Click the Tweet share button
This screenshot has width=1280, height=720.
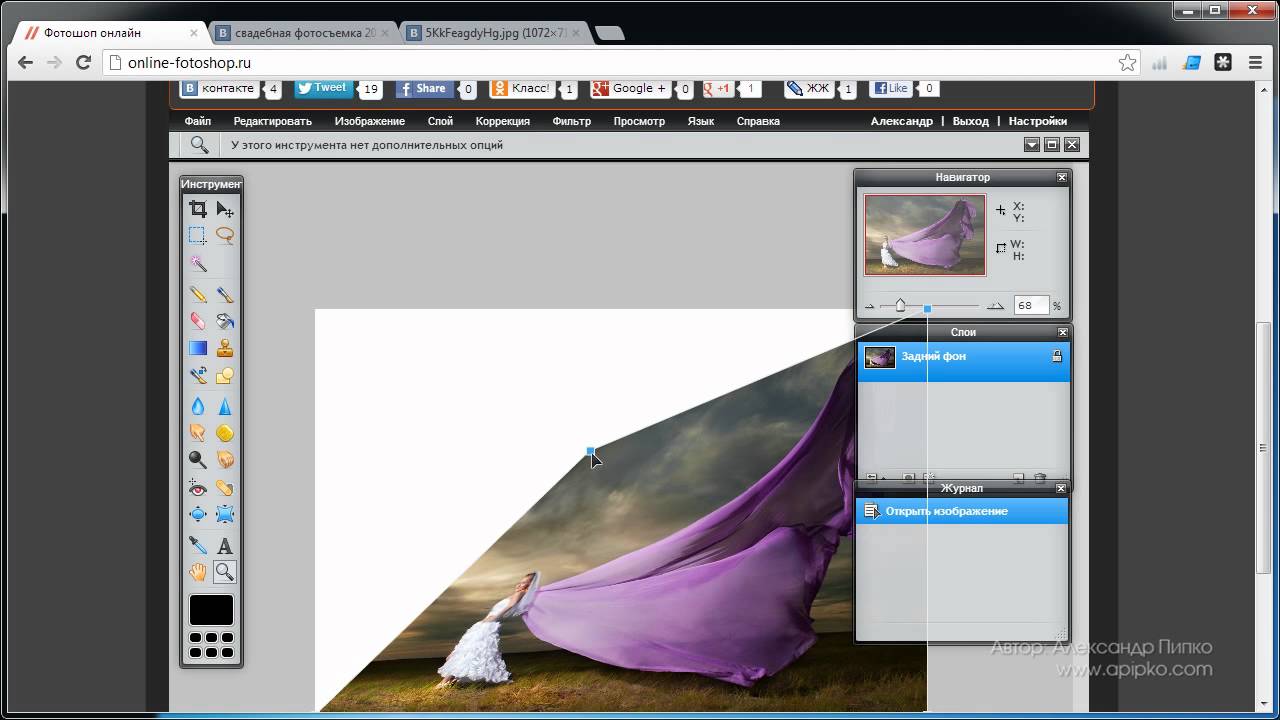[x=323, y=88]
